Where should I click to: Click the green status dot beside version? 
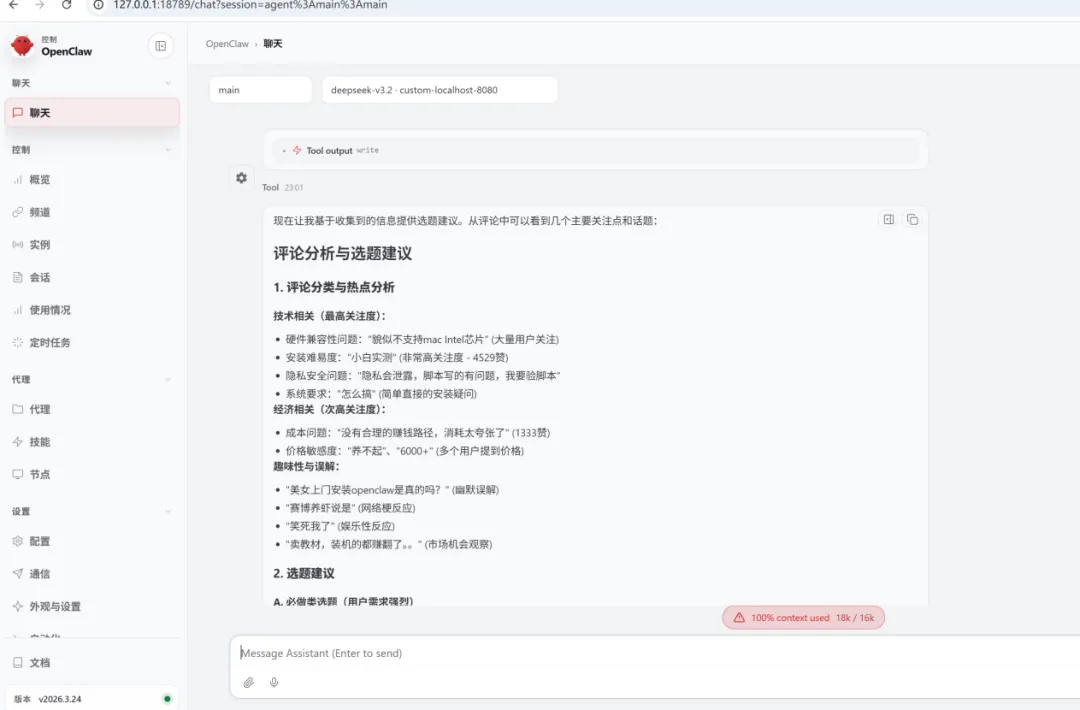(167, 699)
